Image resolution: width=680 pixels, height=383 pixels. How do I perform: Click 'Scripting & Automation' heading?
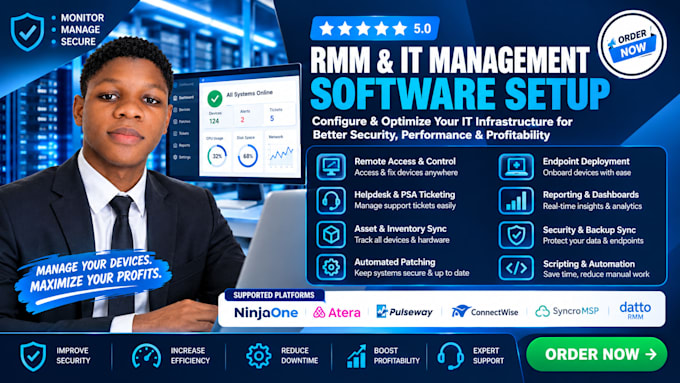(x=589, y=264)
